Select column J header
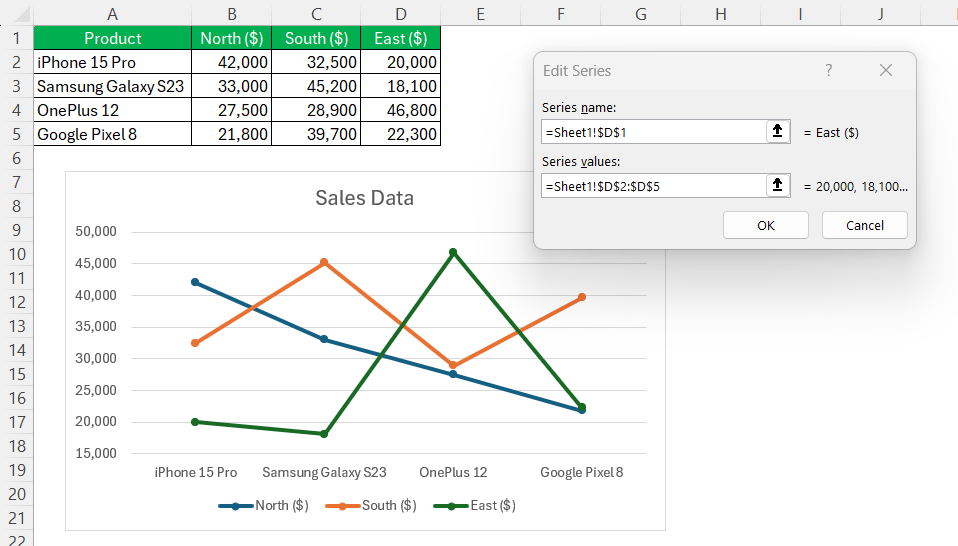 coord(880,13)
